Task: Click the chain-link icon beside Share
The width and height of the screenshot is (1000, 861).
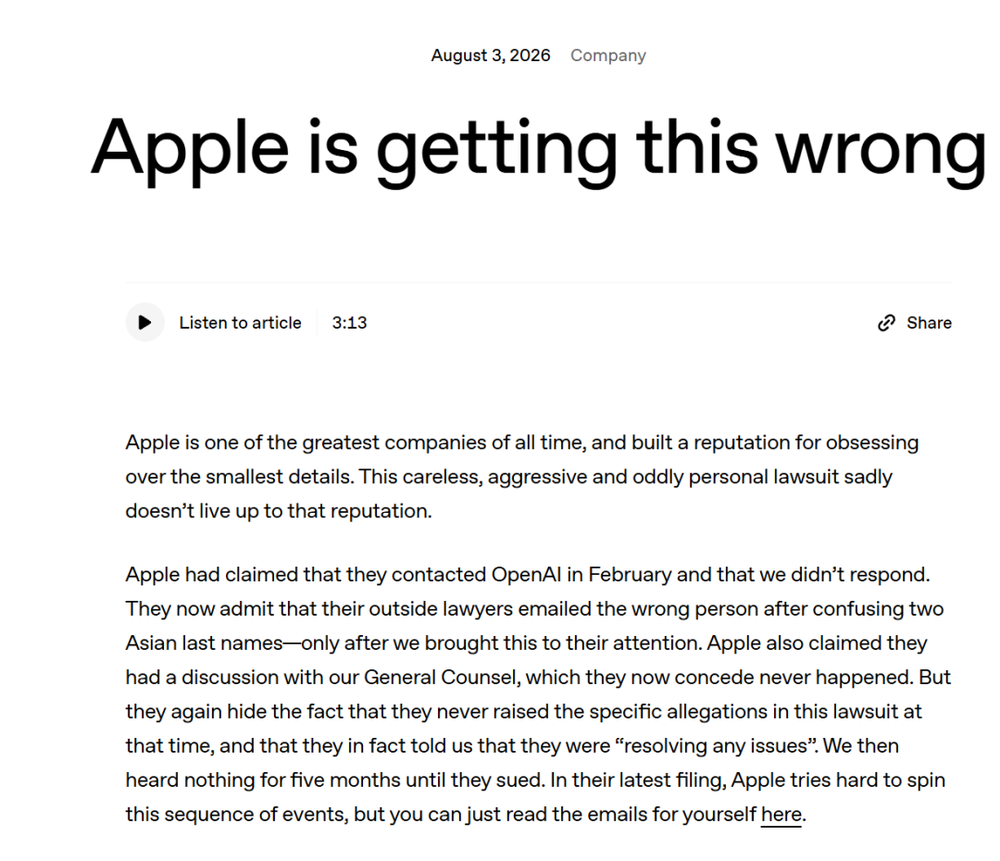Action: (x=886, y=323)
